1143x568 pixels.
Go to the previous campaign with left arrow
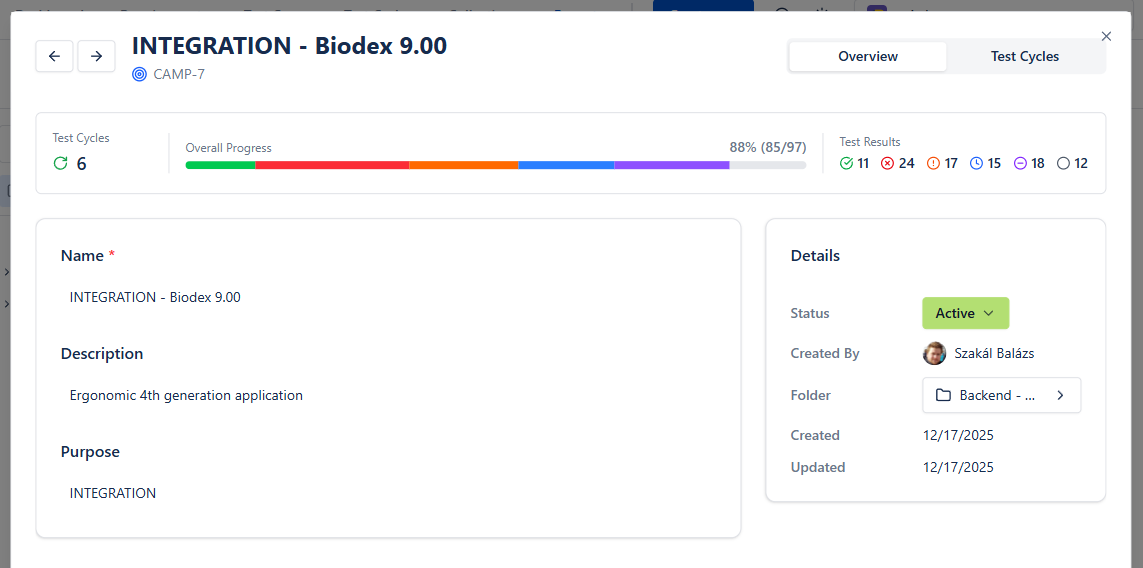[54, 57]
